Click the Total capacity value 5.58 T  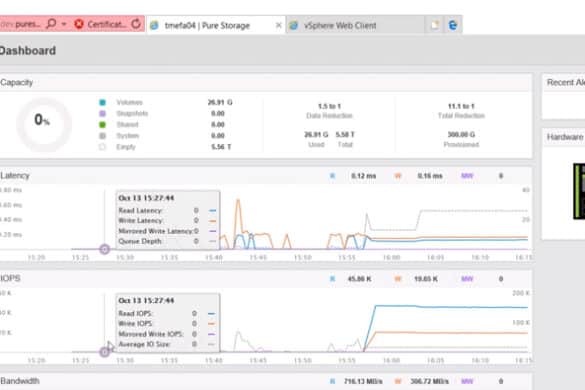click(x=345, y=134)
